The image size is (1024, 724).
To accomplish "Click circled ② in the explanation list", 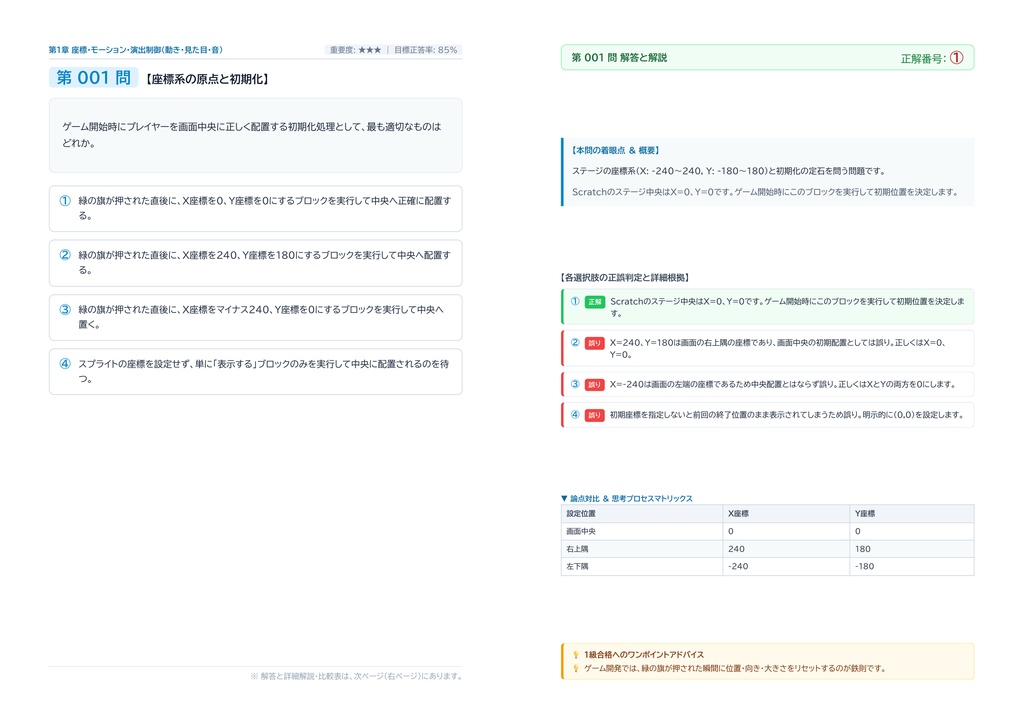I will click(575, 342).
